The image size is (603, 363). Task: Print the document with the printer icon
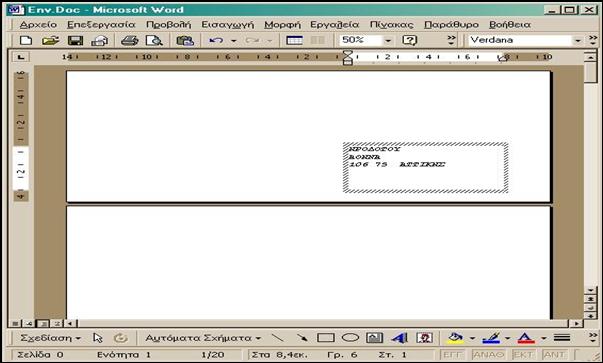pyautogui.click(x=130, y=40)
